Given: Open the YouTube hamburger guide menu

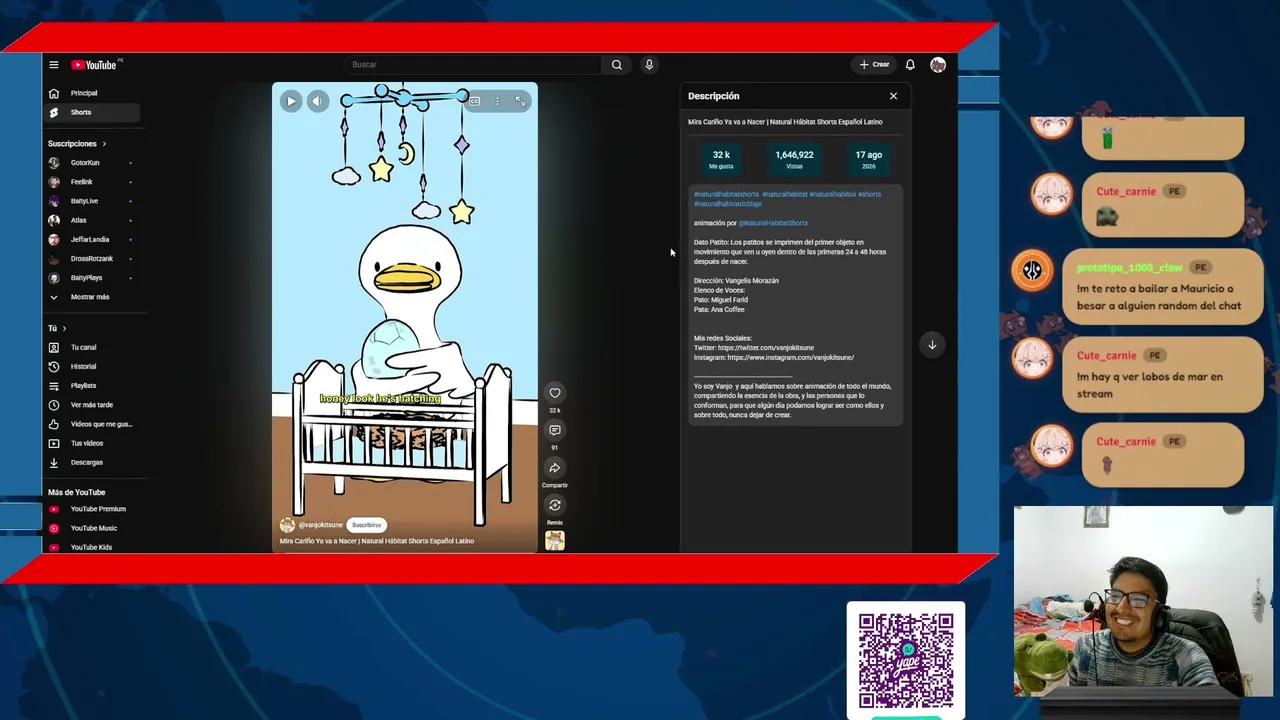Looking at the screenshot, I should click(54, 65).
